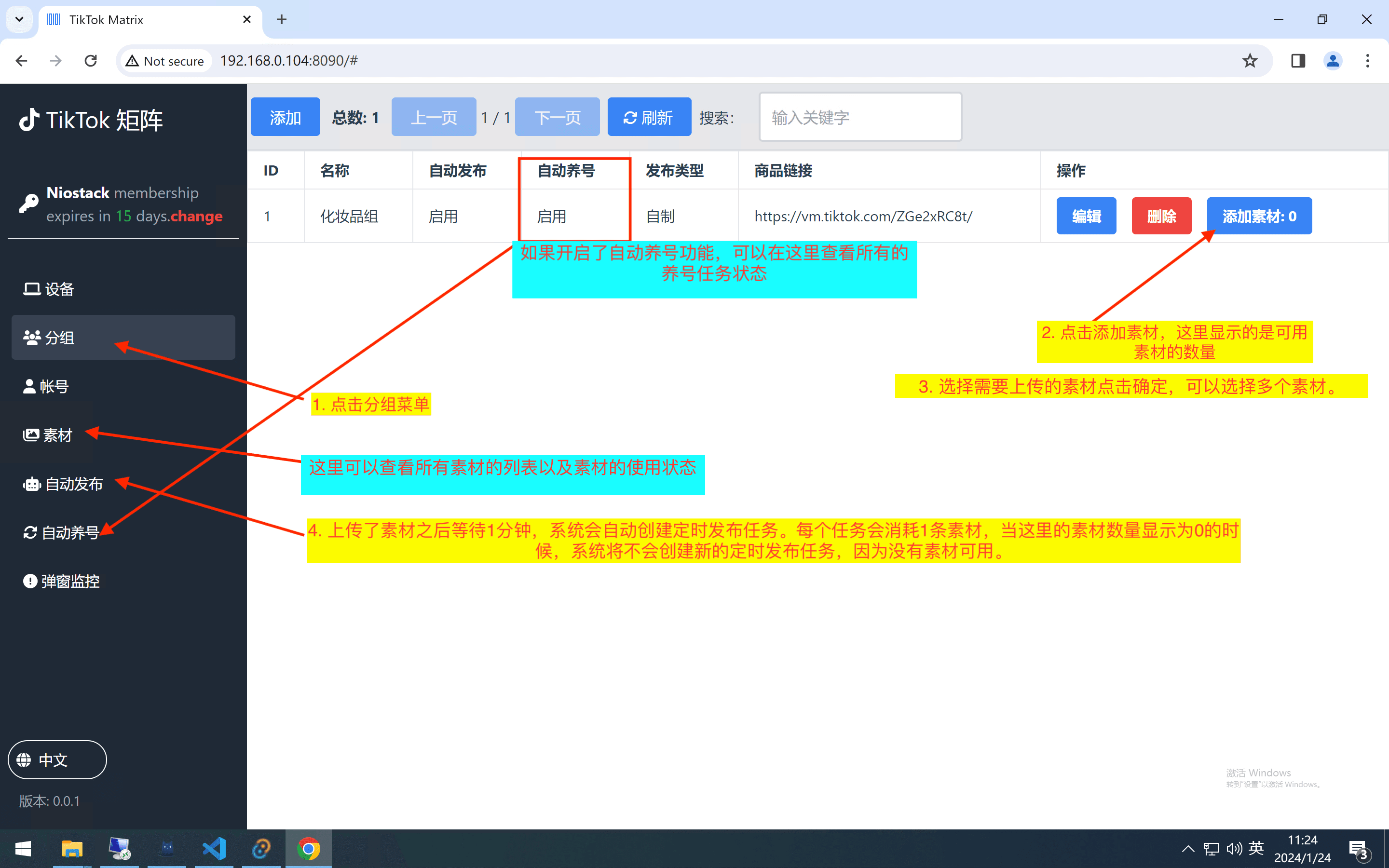Click the product link https://vm.tiktok.com/ZGe2xRC8t/
Image resolution: width=1389 pixels, height=868 pixels.
863,216
